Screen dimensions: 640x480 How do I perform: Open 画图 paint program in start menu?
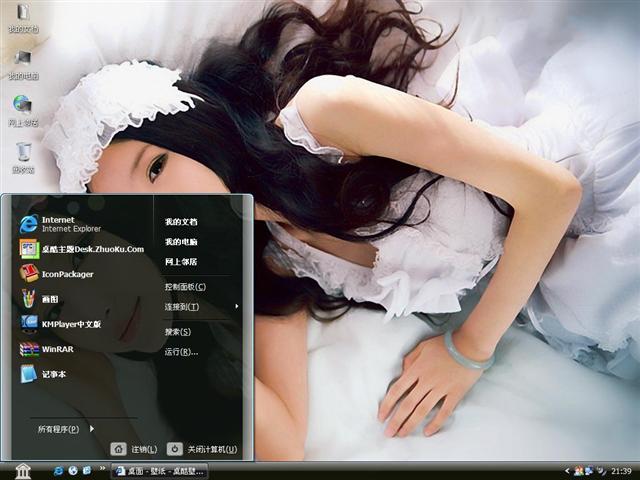[39, 299]
